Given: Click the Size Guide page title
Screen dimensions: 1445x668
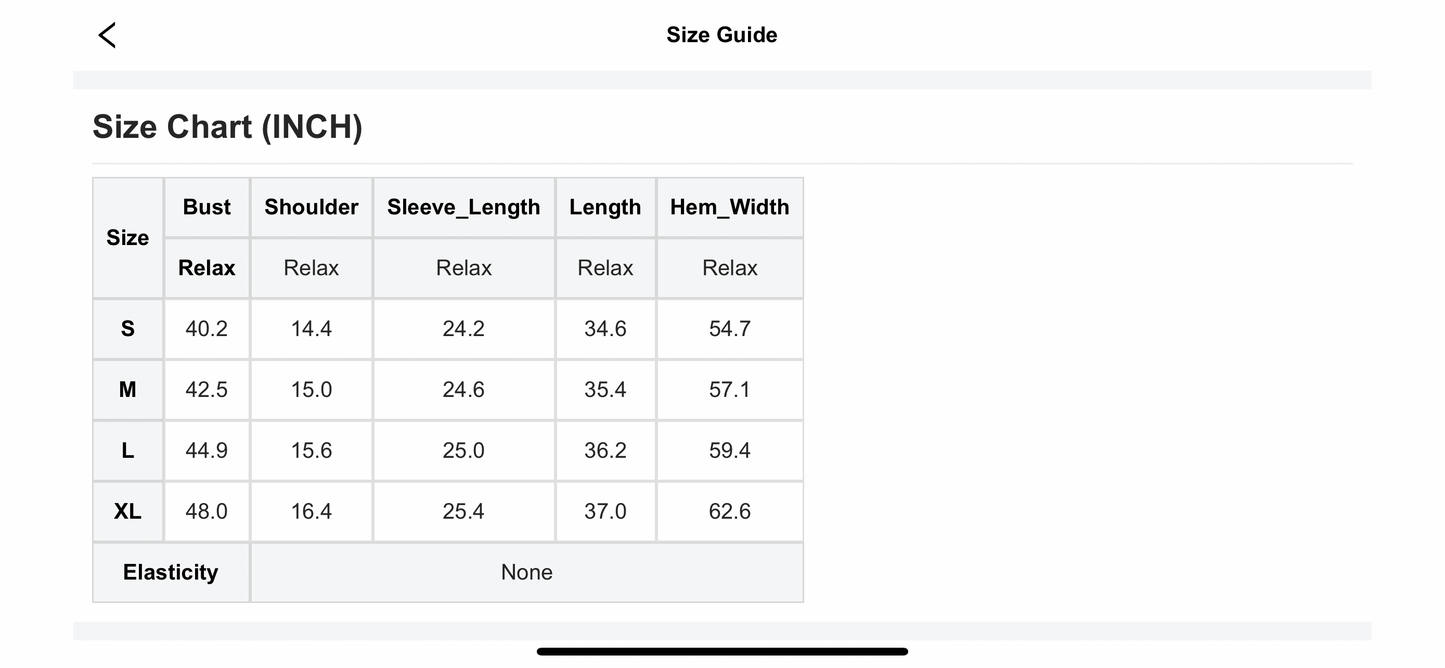Looking at the screenshot, I should [721, 35].
